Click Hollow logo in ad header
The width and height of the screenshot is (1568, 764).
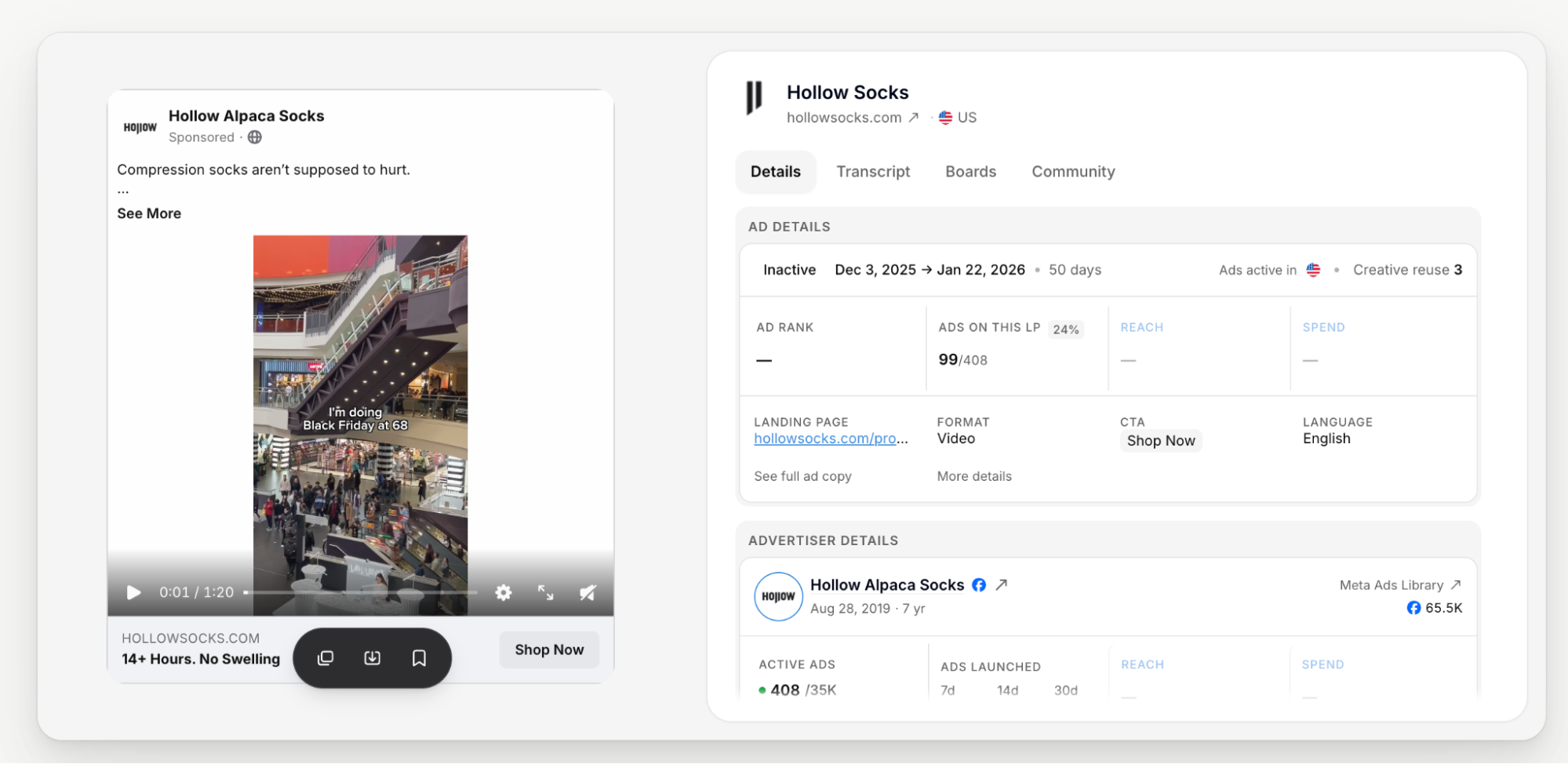140,127
